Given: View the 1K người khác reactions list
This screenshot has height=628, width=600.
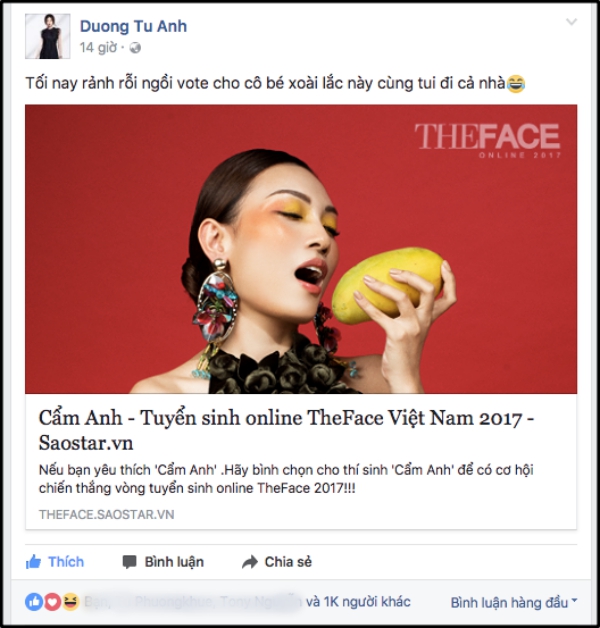Looking at the screenshot, I should [x=358, y=602].
